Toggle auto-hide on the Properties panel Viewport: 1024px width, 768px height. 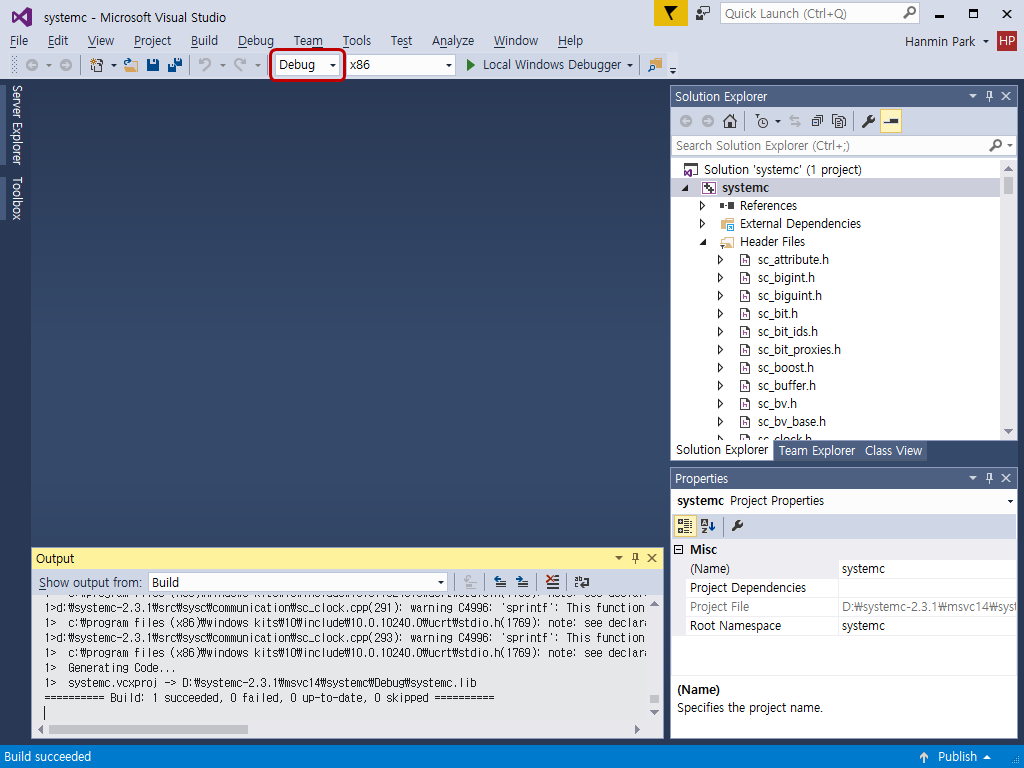coord(989,478)
